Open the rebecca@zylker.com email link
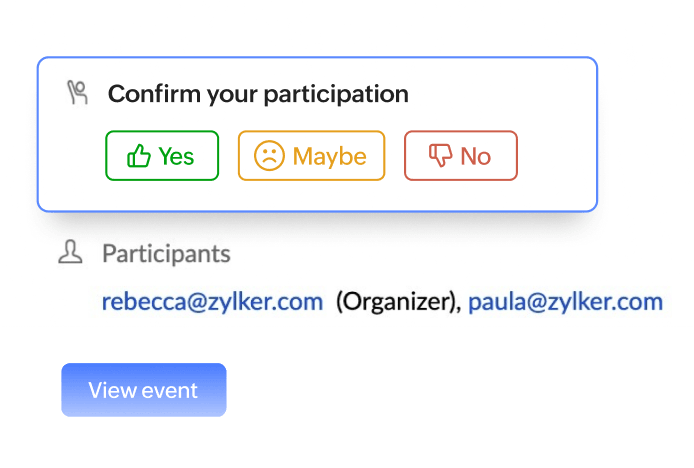Screen dimensions: 694x468 pyautogui.click(x=212, y=301)
